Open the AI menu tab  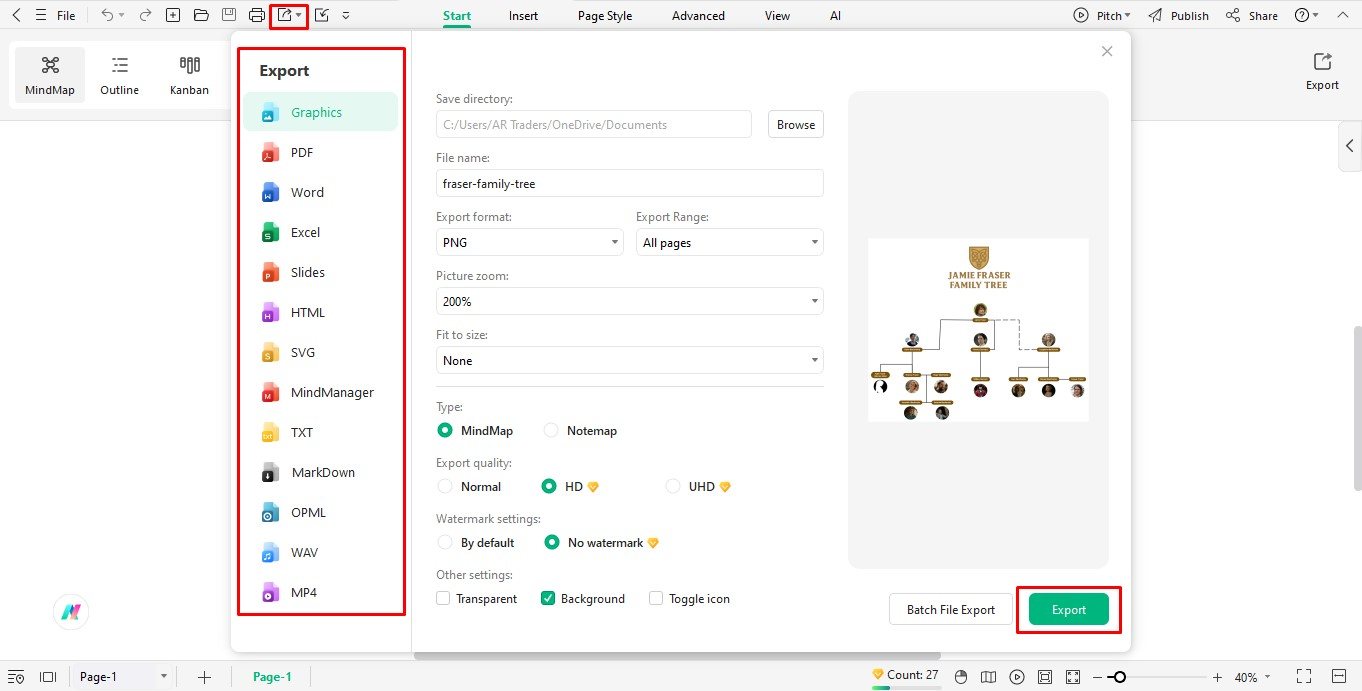tap(835, 15)
